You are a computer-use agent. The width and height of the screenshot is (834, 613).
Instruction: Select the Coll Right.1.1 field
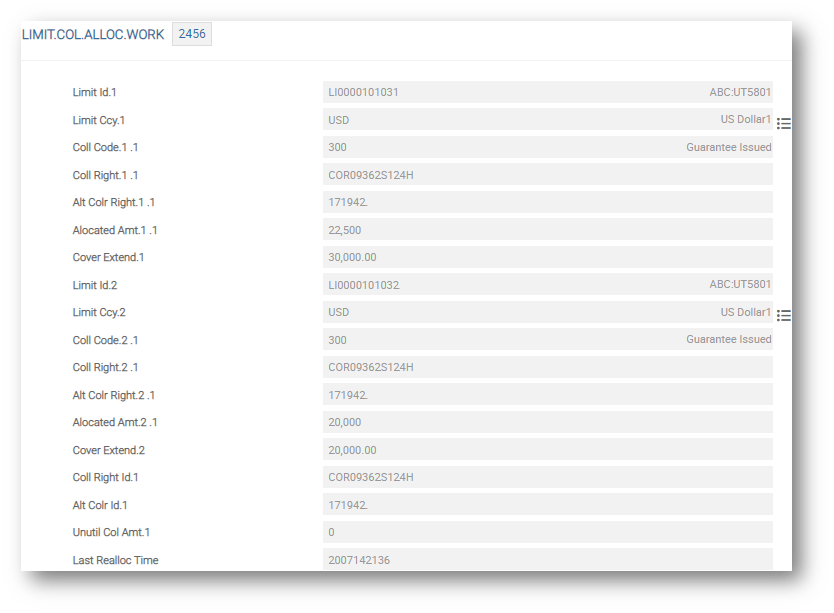click(547, 175)
